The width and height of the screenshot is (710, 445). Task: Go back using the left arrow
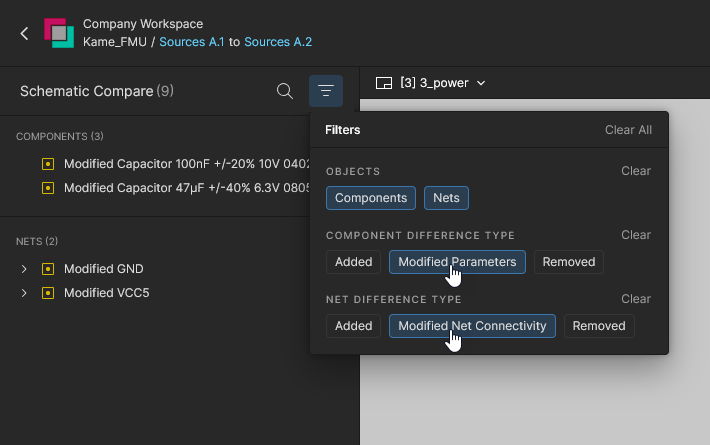24,33
